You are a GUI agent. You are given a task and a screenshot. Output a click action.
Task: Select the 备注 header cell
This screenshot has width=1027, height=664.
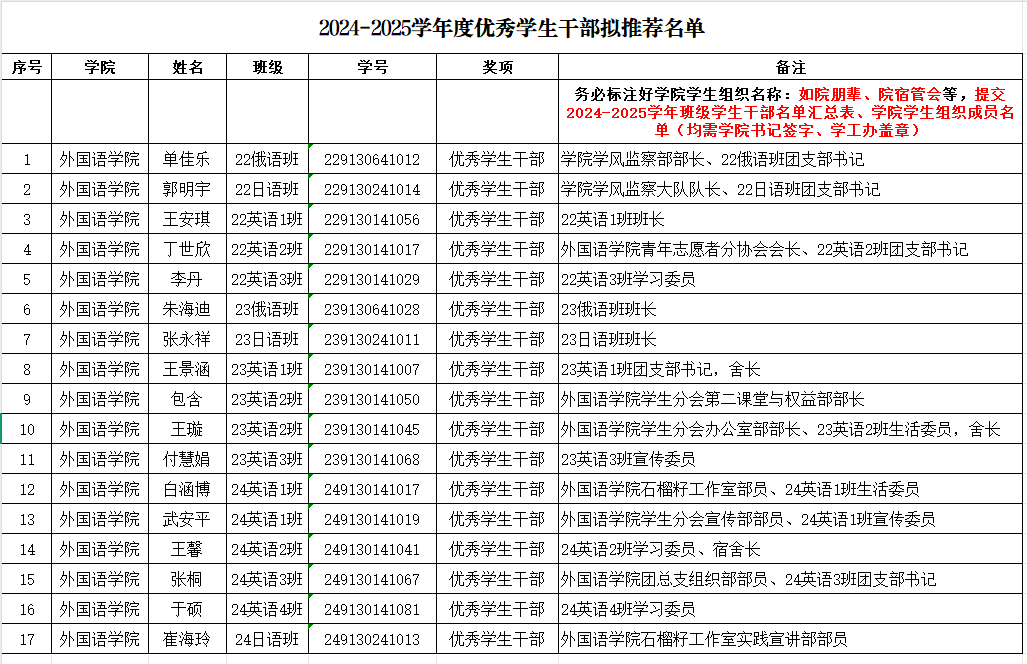coord(790,67)
